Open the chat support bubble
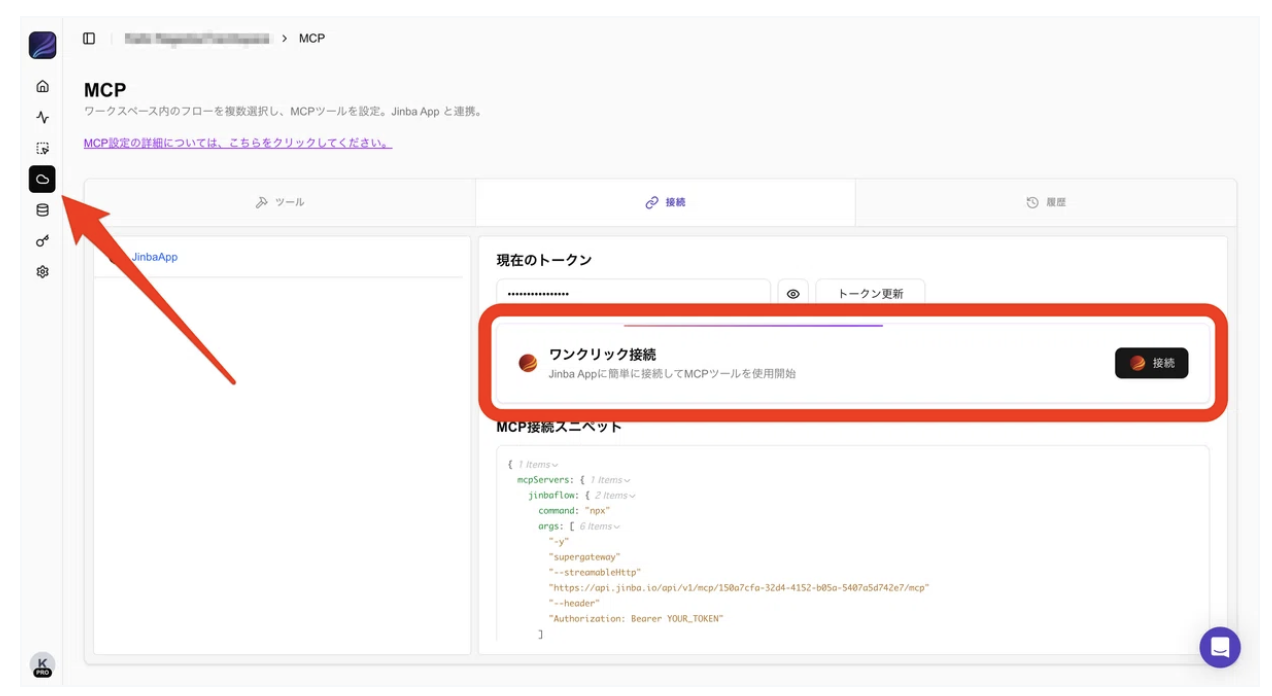Viewport: 1272px width, 696px height. point(1220,647)
